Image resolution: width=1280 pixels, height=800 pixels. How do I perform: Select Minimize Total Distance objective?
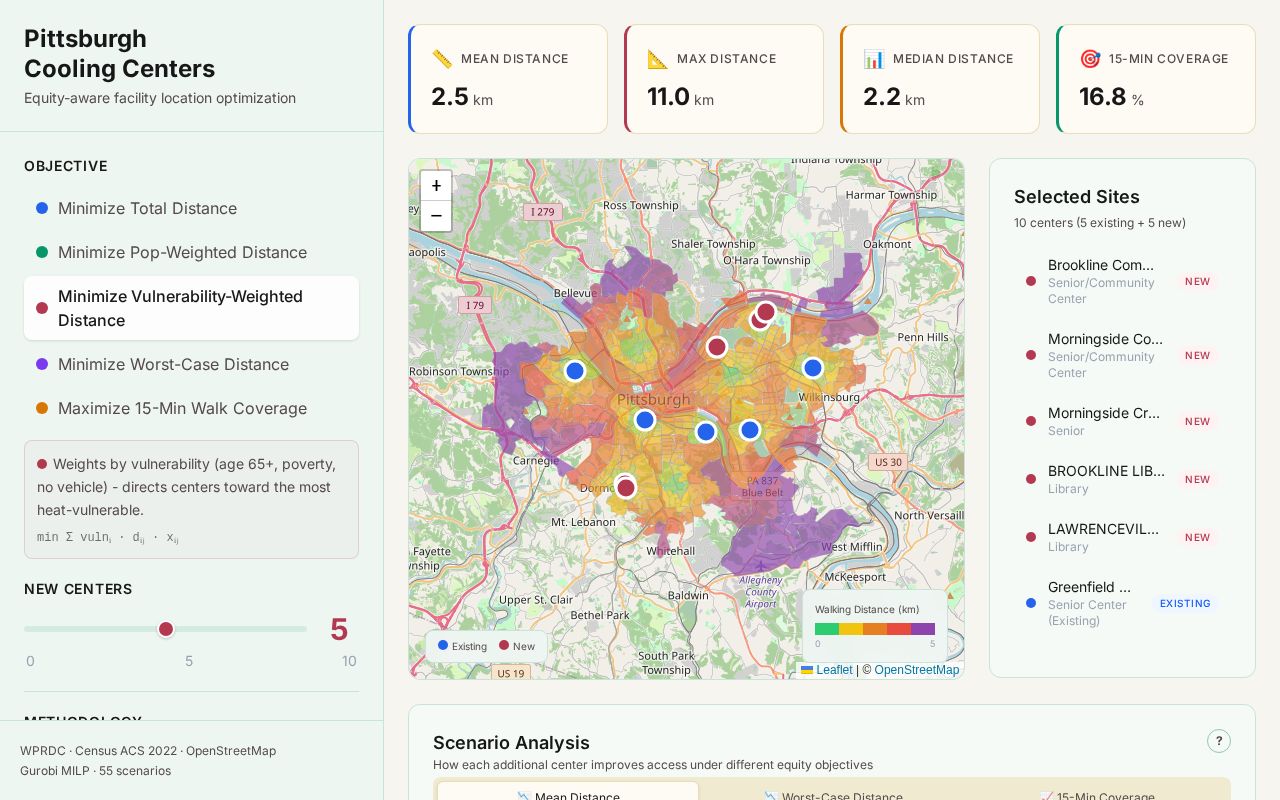click(191, 208)
